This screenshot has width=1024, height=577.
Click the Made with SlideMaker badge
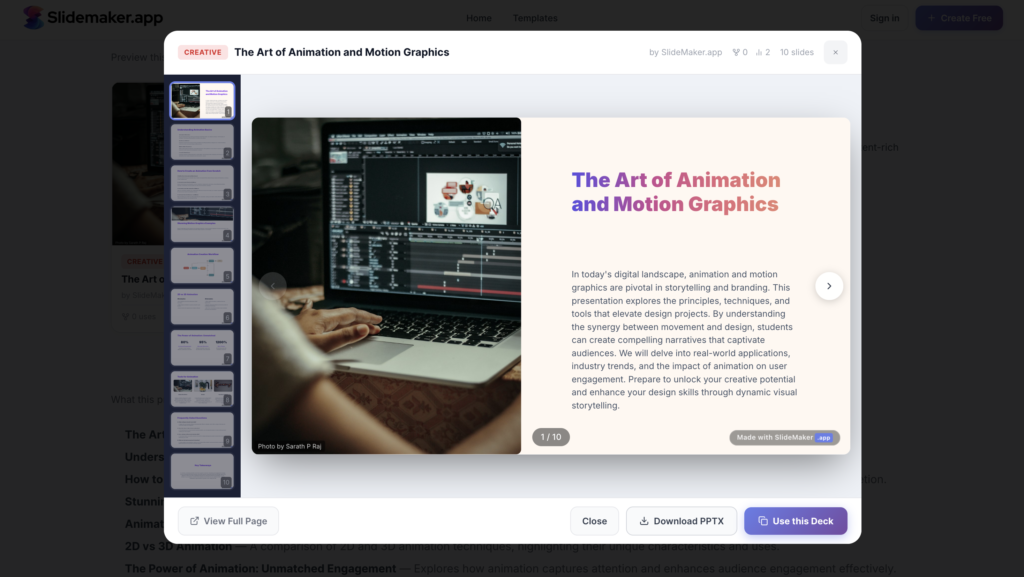[x=784, y=437]
